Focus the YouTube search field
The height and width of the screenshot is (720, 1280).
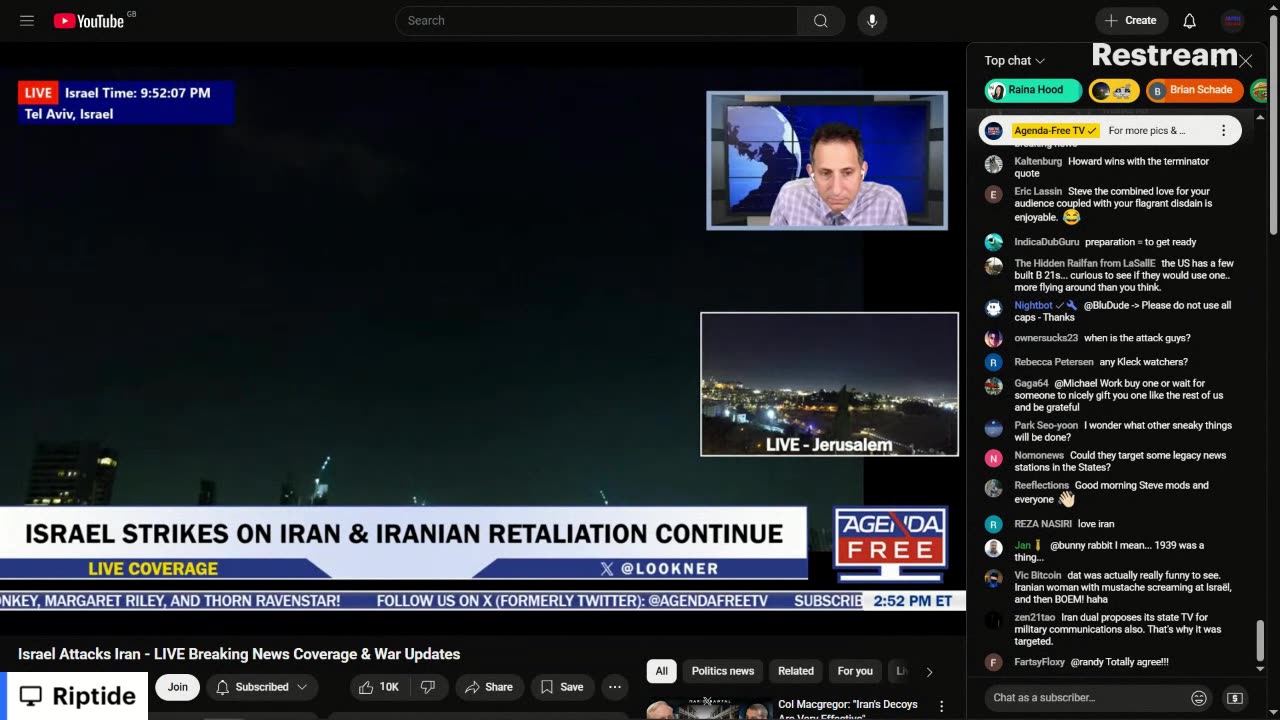coord(596,20)
